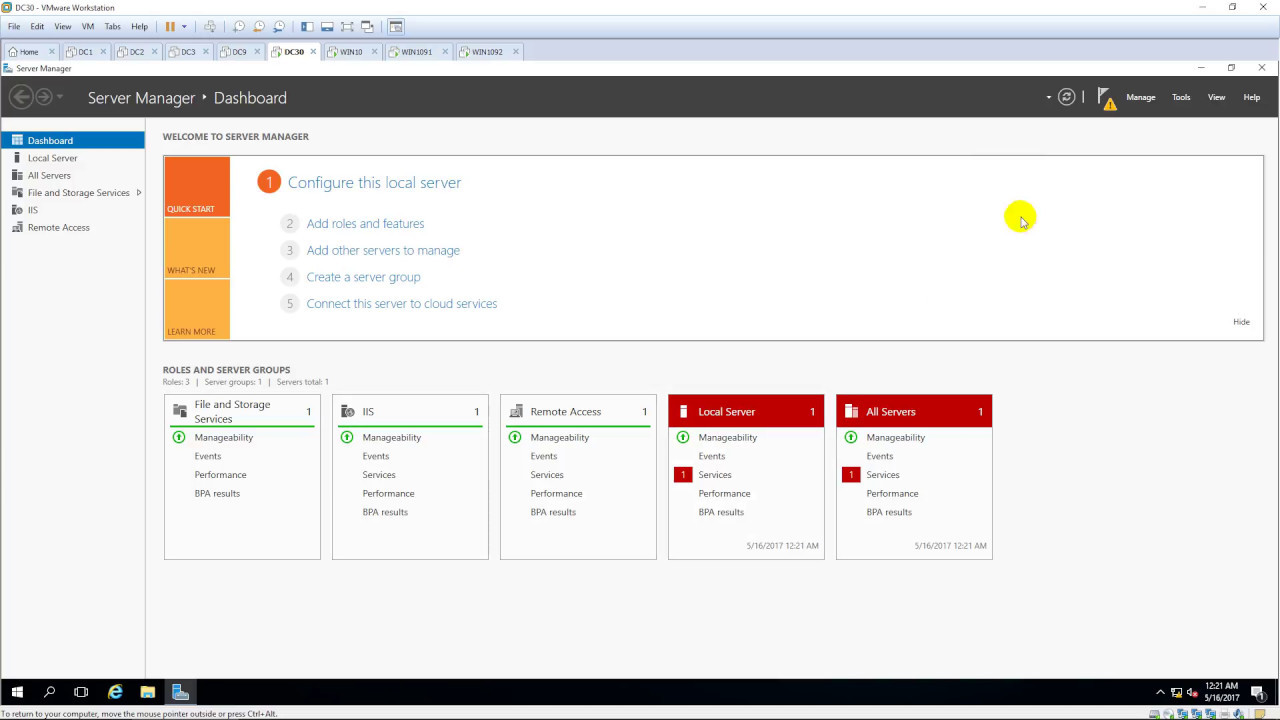Open the Manage menu

[x=1140, y=97]
